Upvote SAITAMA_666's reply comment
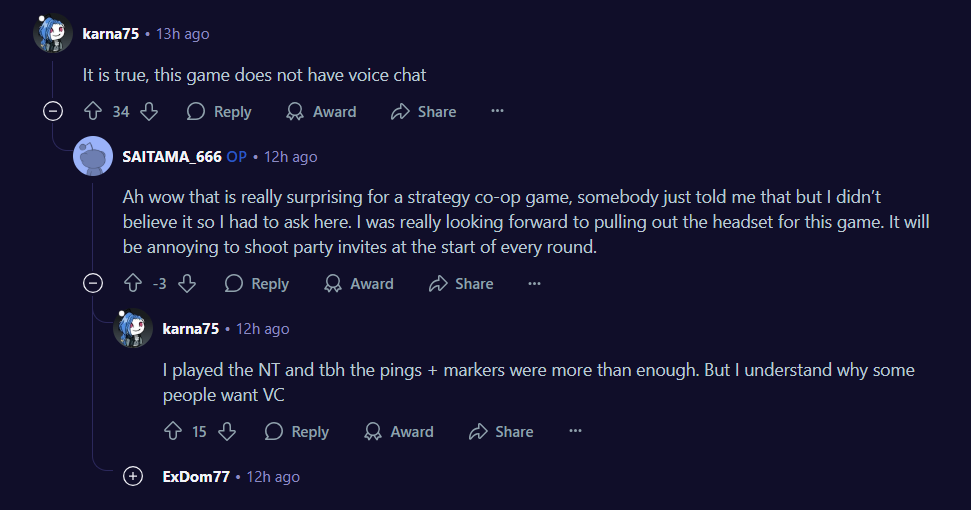This screenshot has height=510, width=971. pos(132,284)
